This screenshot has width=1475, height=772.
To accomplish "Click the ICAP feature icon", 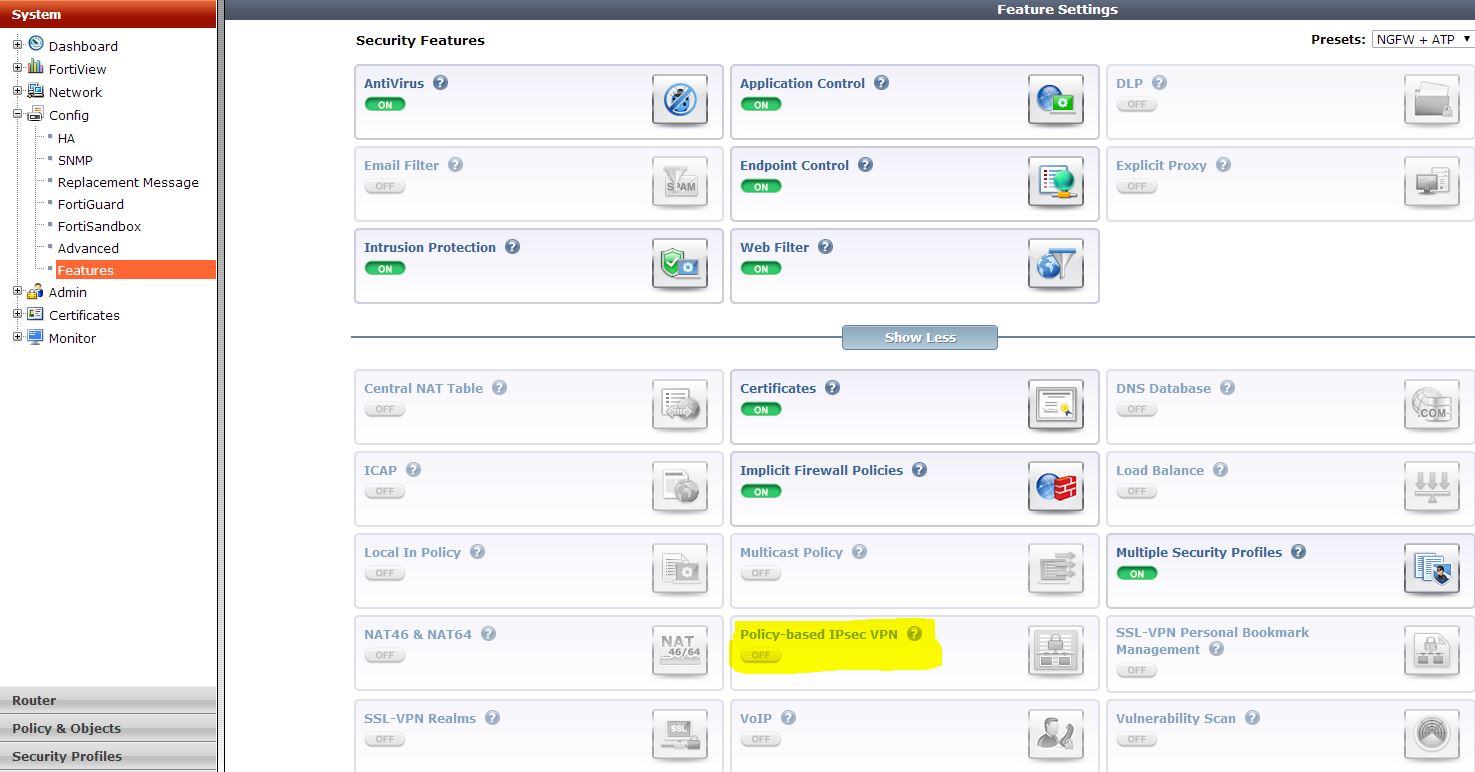I will [680, 487].
